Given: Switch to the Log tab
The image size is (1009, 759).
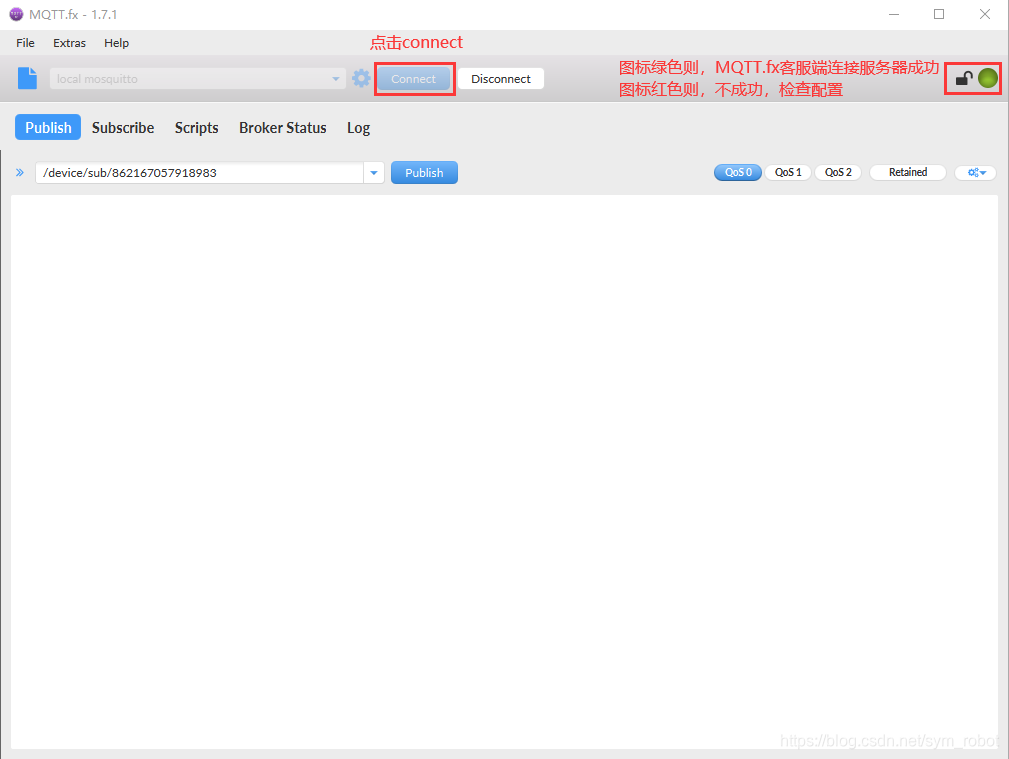Looking at the screenshot, I should pos(358,127).
